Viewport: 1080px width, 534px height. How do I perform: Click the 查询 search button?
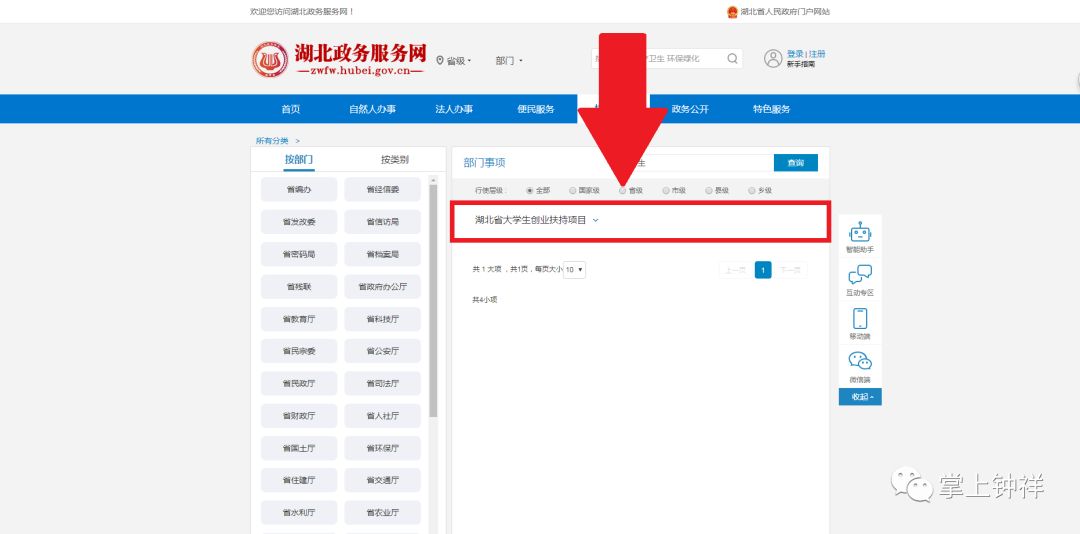(796, 163)
